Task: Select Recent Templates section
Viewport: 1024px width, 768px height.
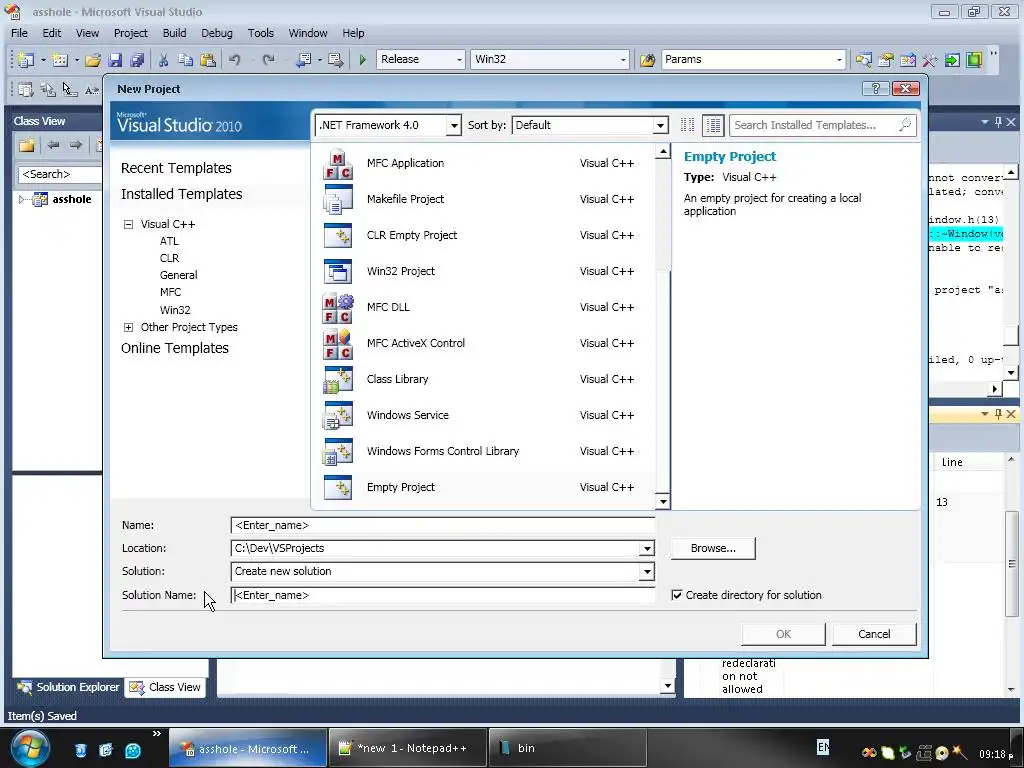Action: [x=176, y=168]
